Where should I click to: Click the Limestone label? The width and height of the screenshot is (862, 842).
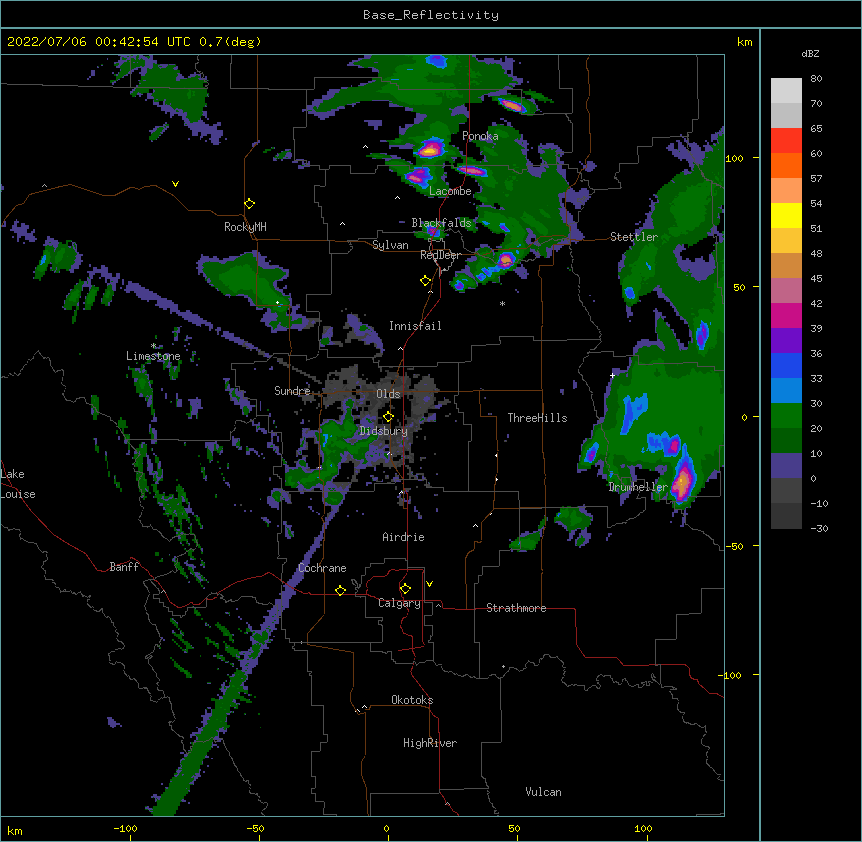[153, 356]
